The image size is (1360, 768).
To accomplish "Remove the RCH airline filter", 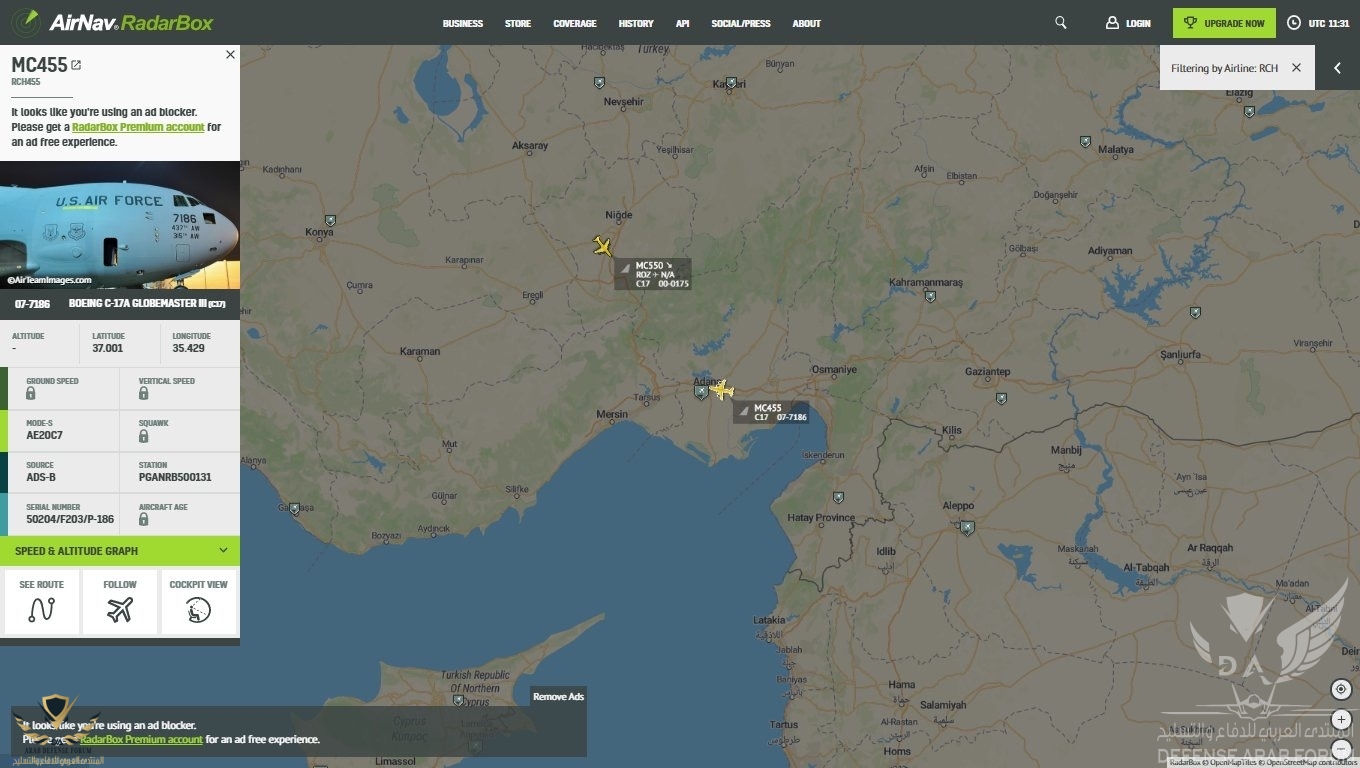I will (x=1296, y=68).
